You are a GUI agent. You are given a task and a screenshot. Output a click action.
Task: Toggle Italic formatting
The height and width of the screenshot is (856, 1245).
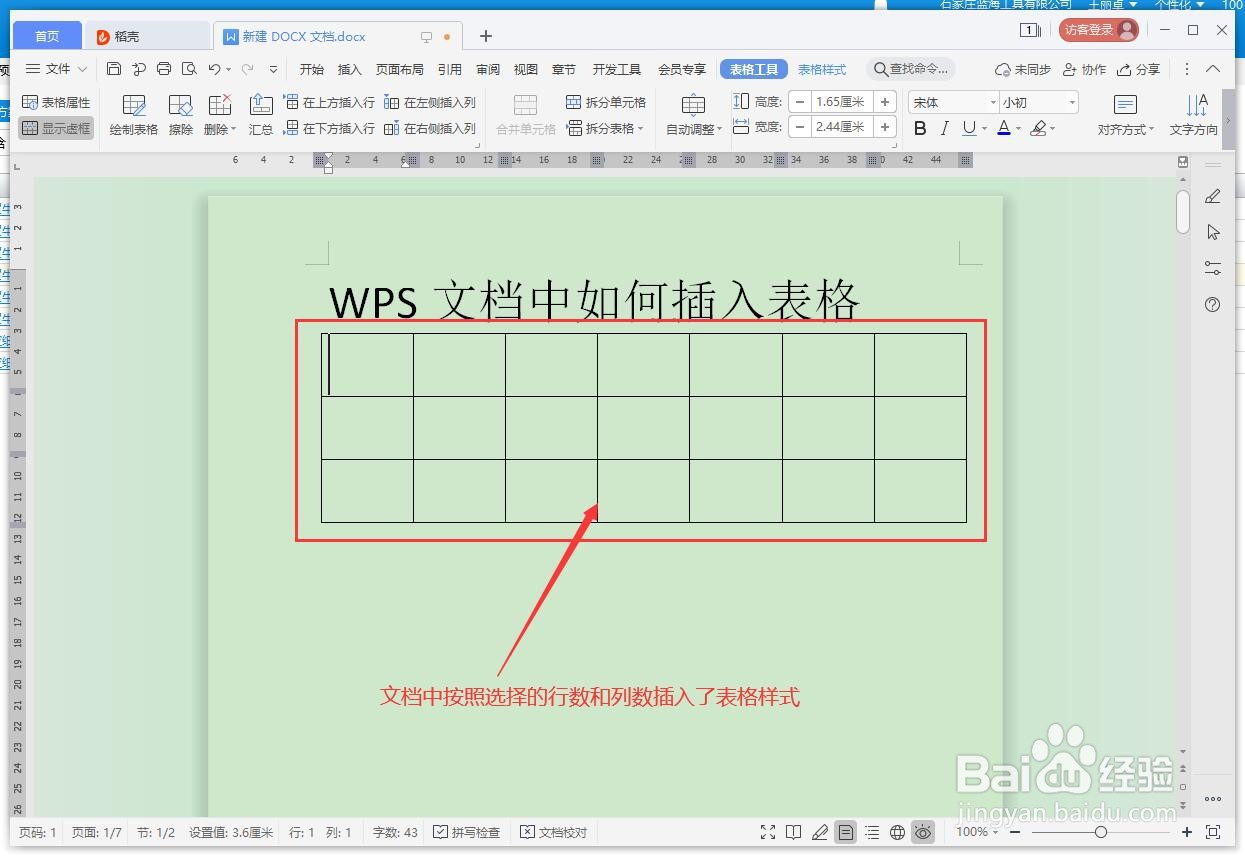click(944, 128)
